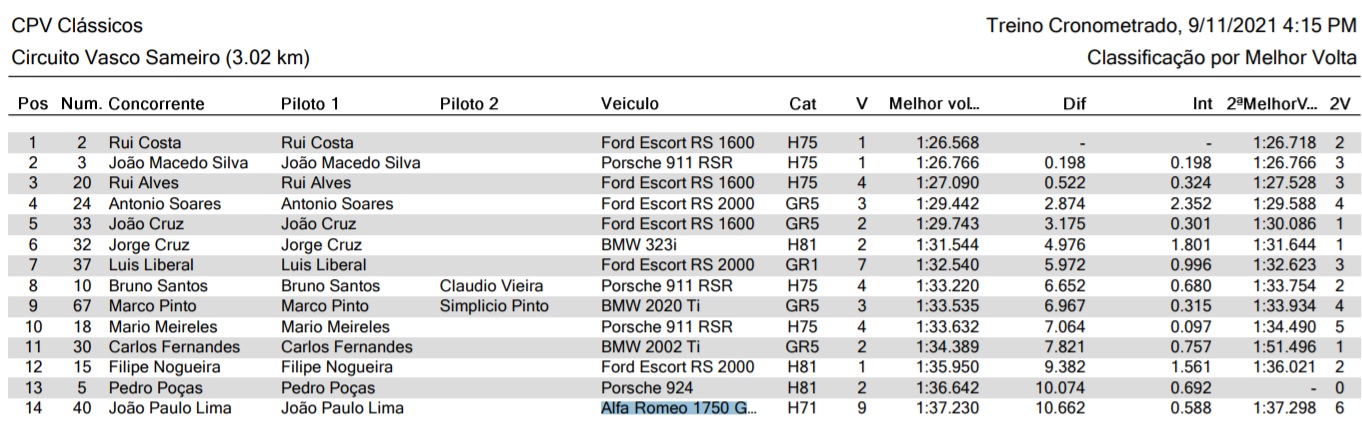The image size is (1362, 427).
Task: Click the Melhor volta column header
Action: [934, 104]
